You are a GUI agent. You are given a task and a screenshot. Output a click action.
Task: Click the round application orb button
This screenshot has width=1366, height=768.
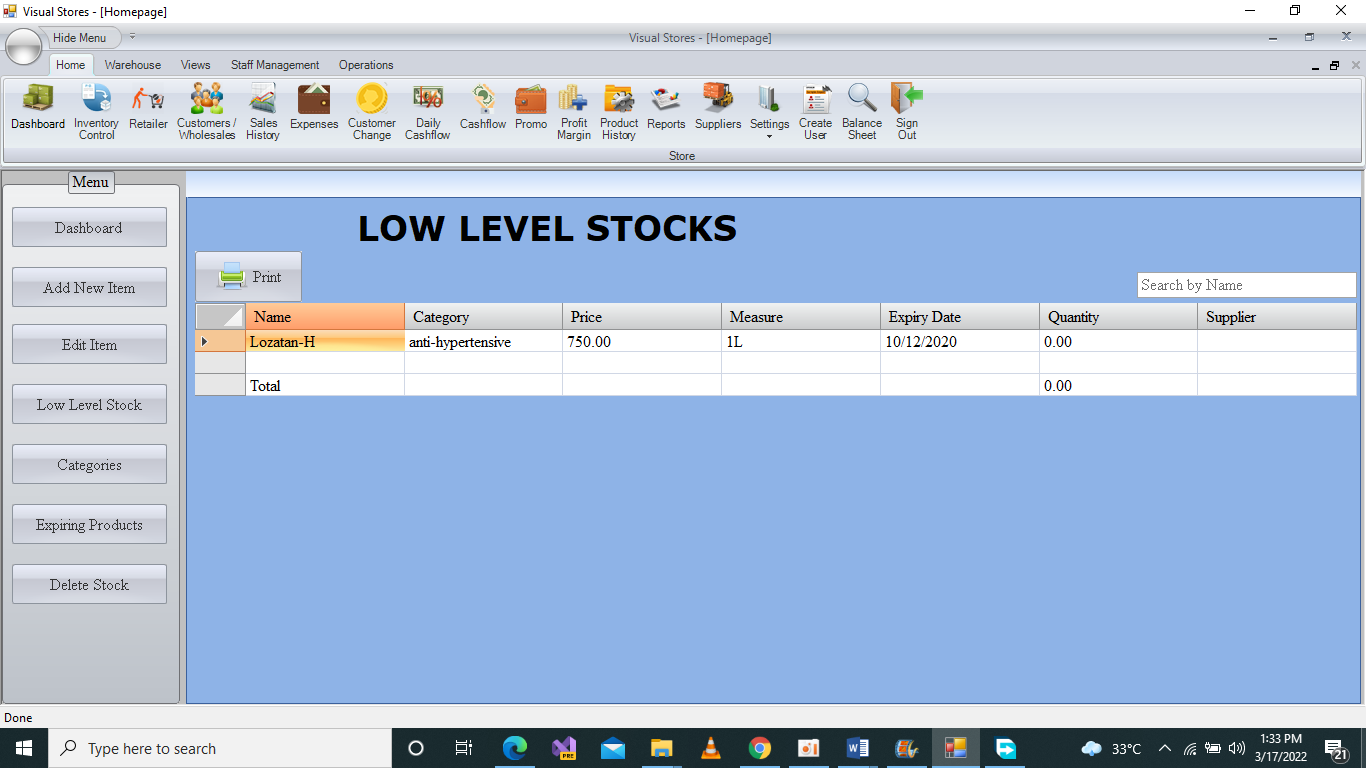pos(24,46)
